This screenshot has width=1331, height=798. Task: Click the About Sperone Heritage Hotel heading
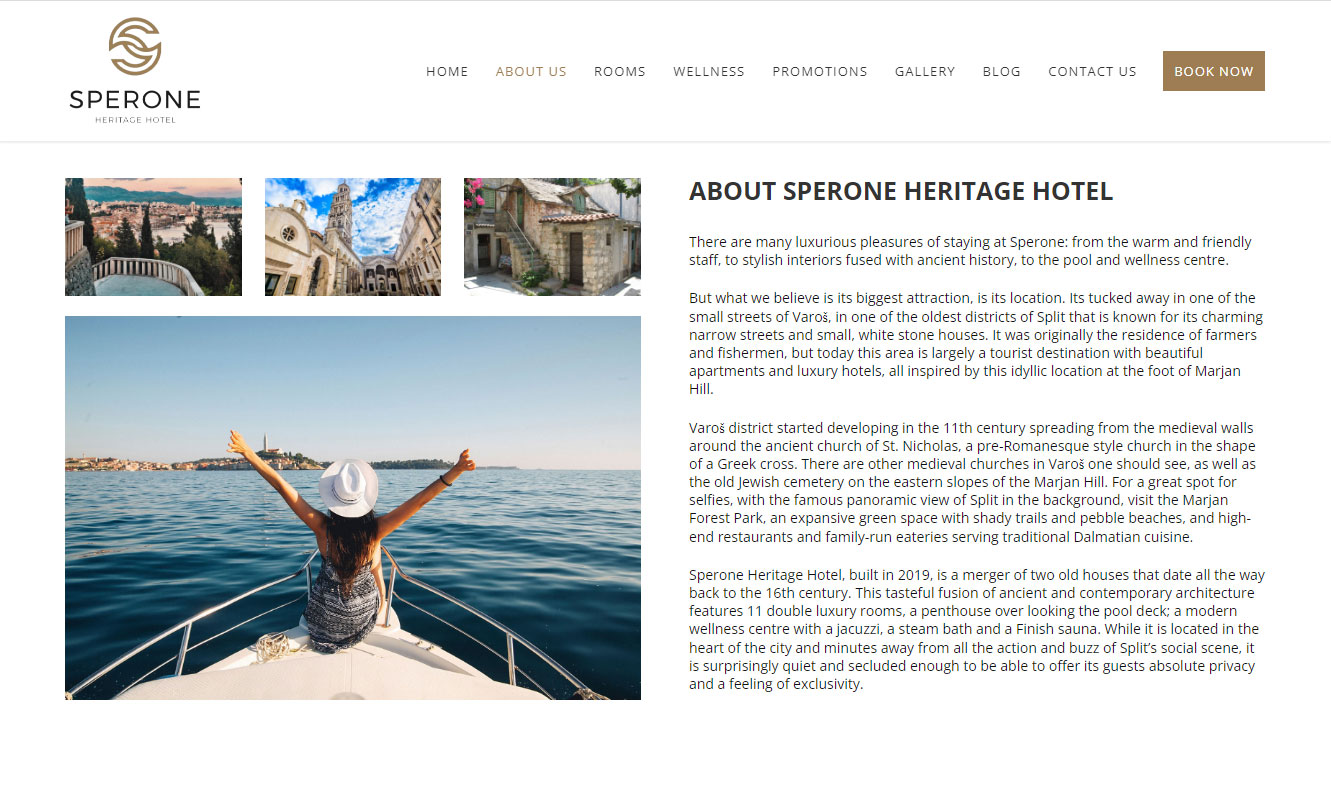(901, 192)
